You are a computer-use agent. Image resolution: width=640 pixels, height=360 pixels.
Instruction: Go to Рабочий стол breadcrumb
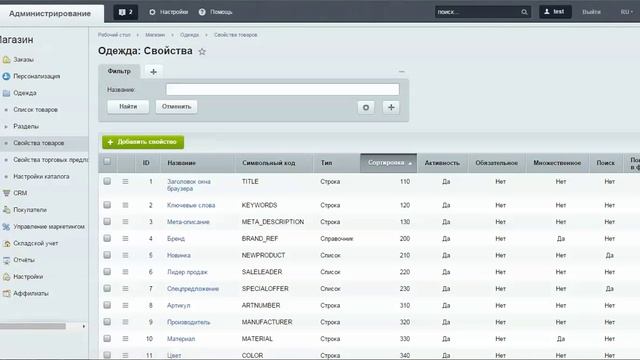click(114, 35)
